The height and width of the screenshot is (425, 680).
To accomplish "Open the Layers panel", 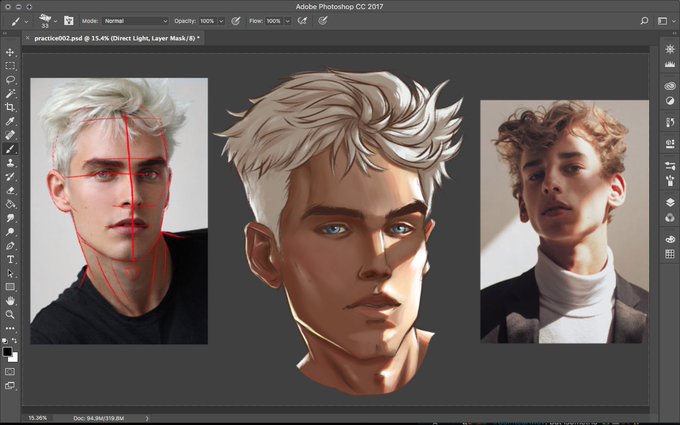I will pyautogui.click(x=670, y=203).
